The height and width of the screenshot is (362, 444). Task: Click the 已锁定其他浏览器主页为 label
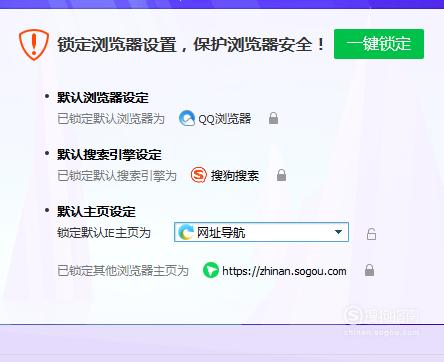pos(123,271)
